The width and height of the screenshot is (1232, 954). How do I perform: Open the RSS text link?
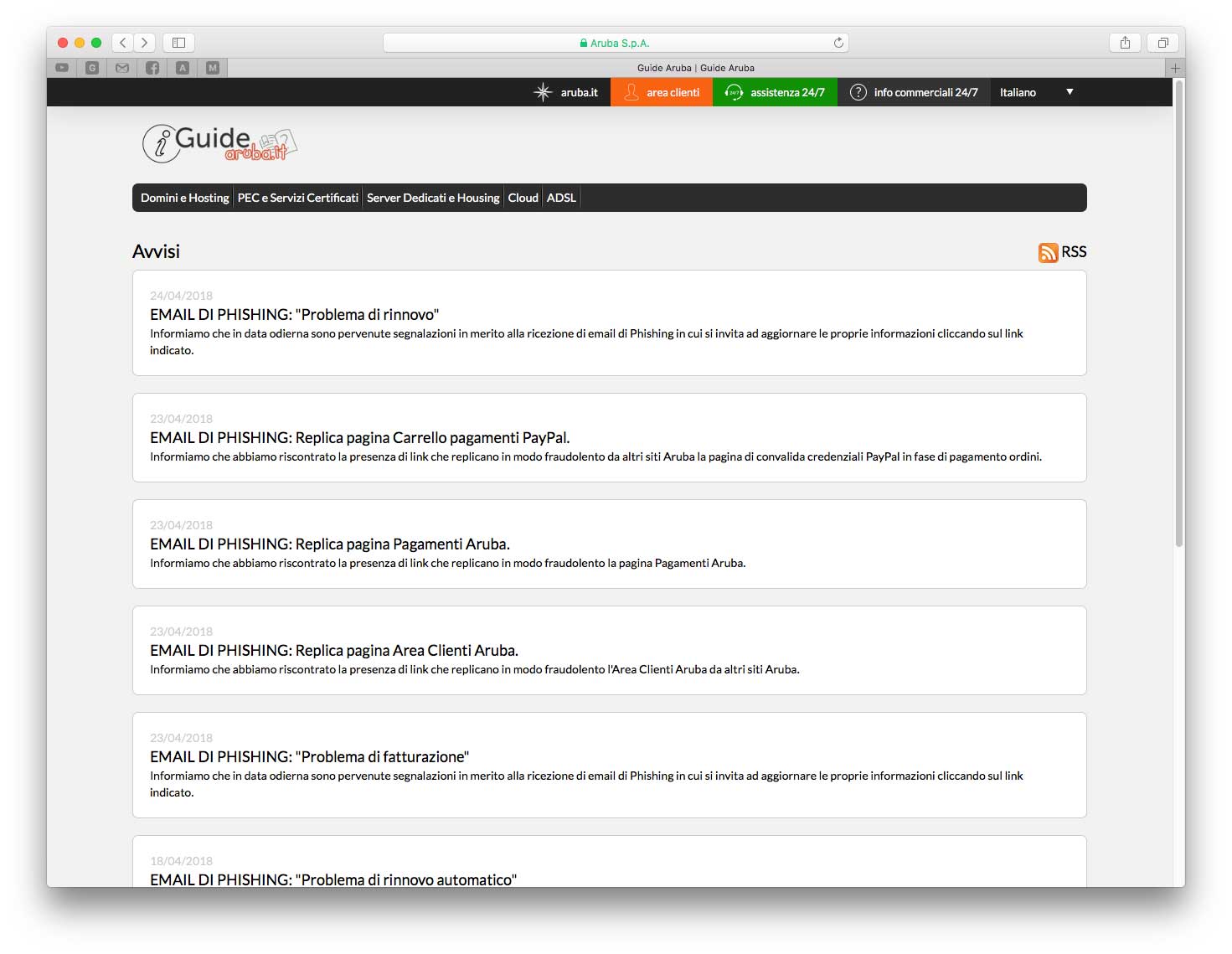tap(1074, 252)
